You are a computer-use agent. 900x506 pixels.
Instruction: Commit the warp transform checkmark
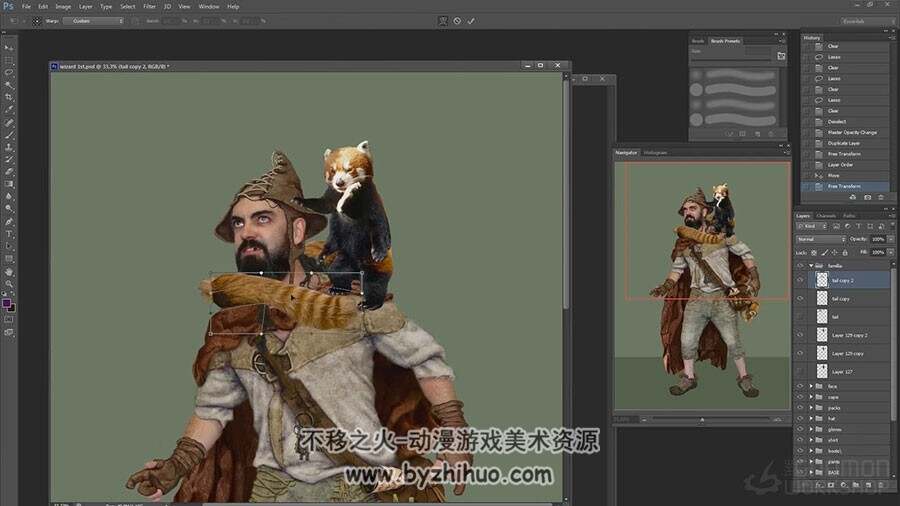point(471,21)
